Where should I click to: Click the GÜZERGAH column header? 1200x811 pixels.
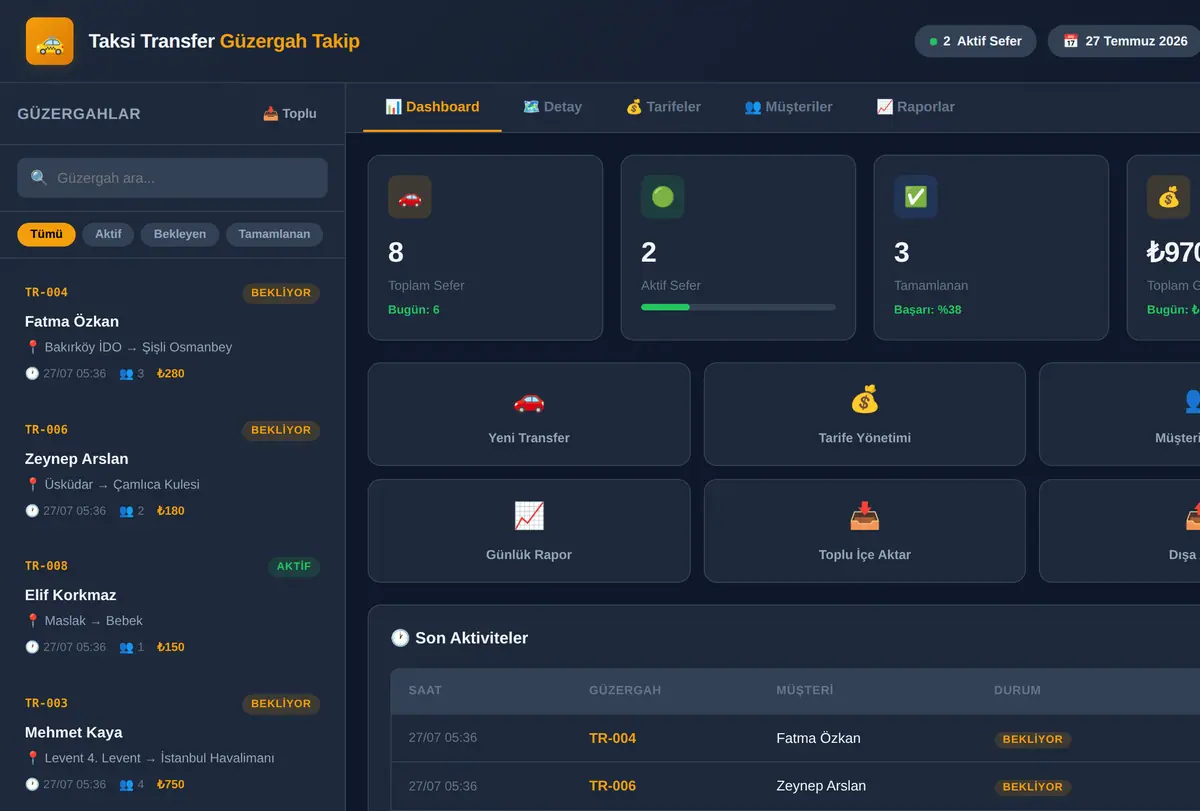tap(625, 690)
